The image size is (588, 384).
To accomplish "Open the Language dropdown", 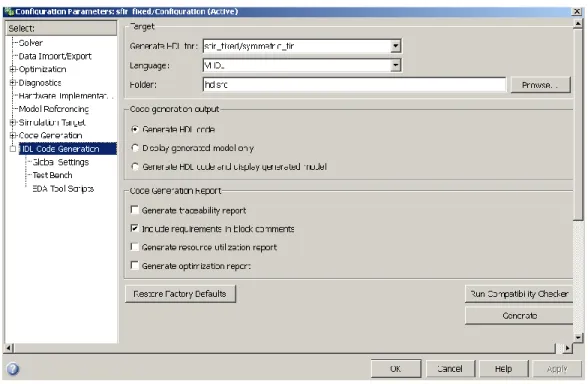I will 395,65.
